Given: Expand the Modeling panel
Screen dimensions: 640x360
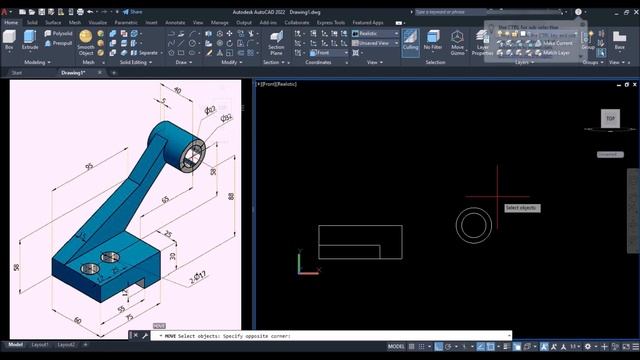Looking at the screenshot, I should coord(37,62).
